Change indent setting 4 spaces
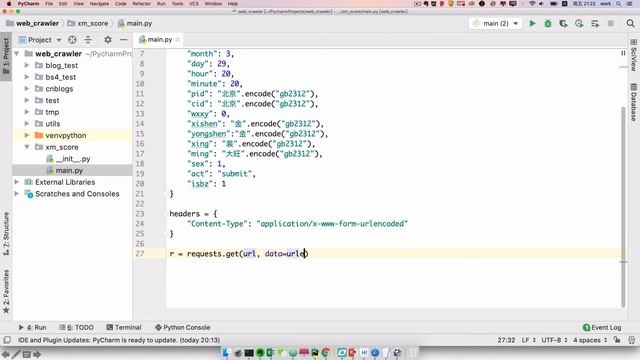Screen dimensions: 640x360 click(x=590, y=340)
